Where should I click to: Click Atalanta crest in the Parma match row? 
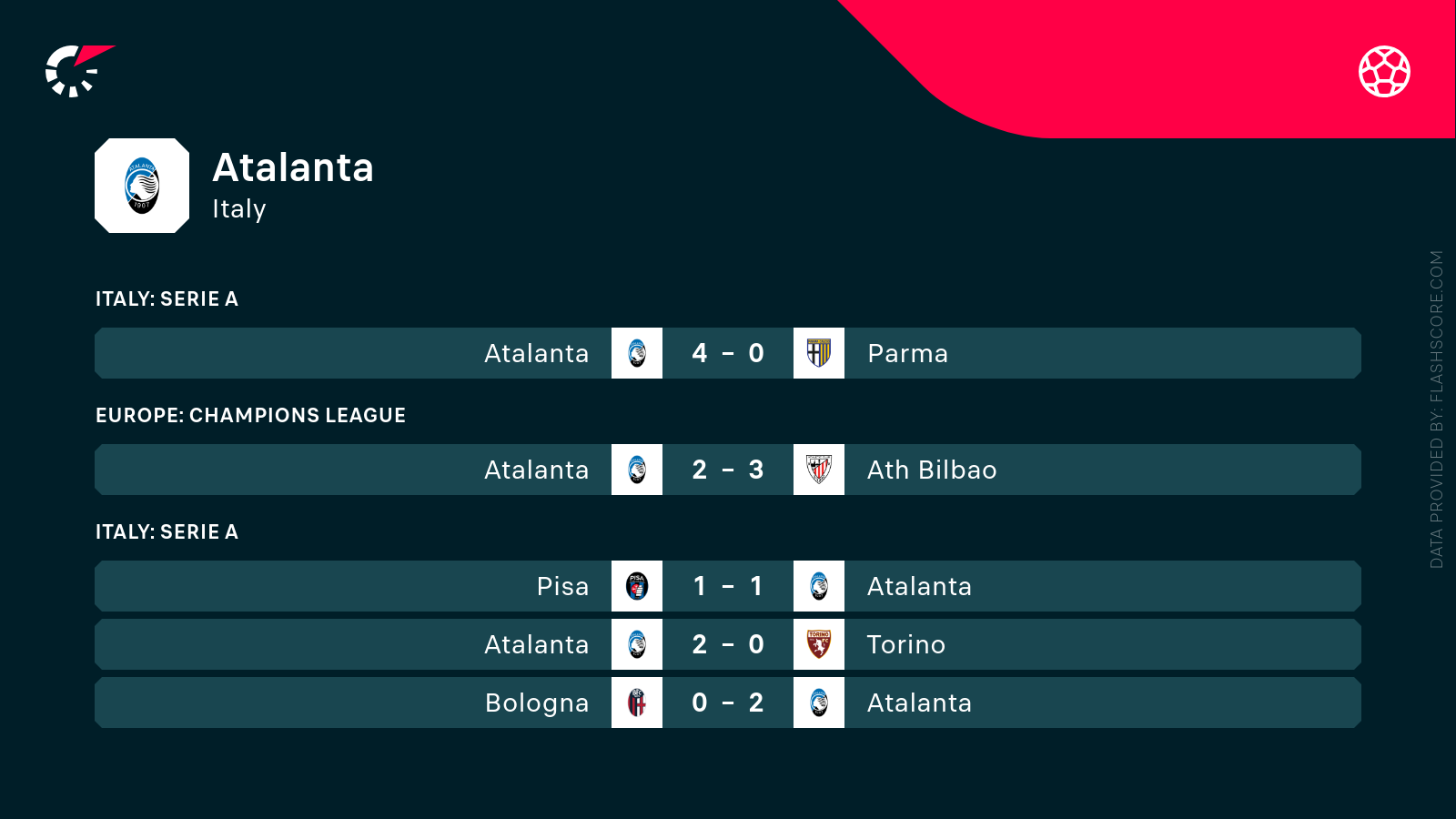[637, 353]
